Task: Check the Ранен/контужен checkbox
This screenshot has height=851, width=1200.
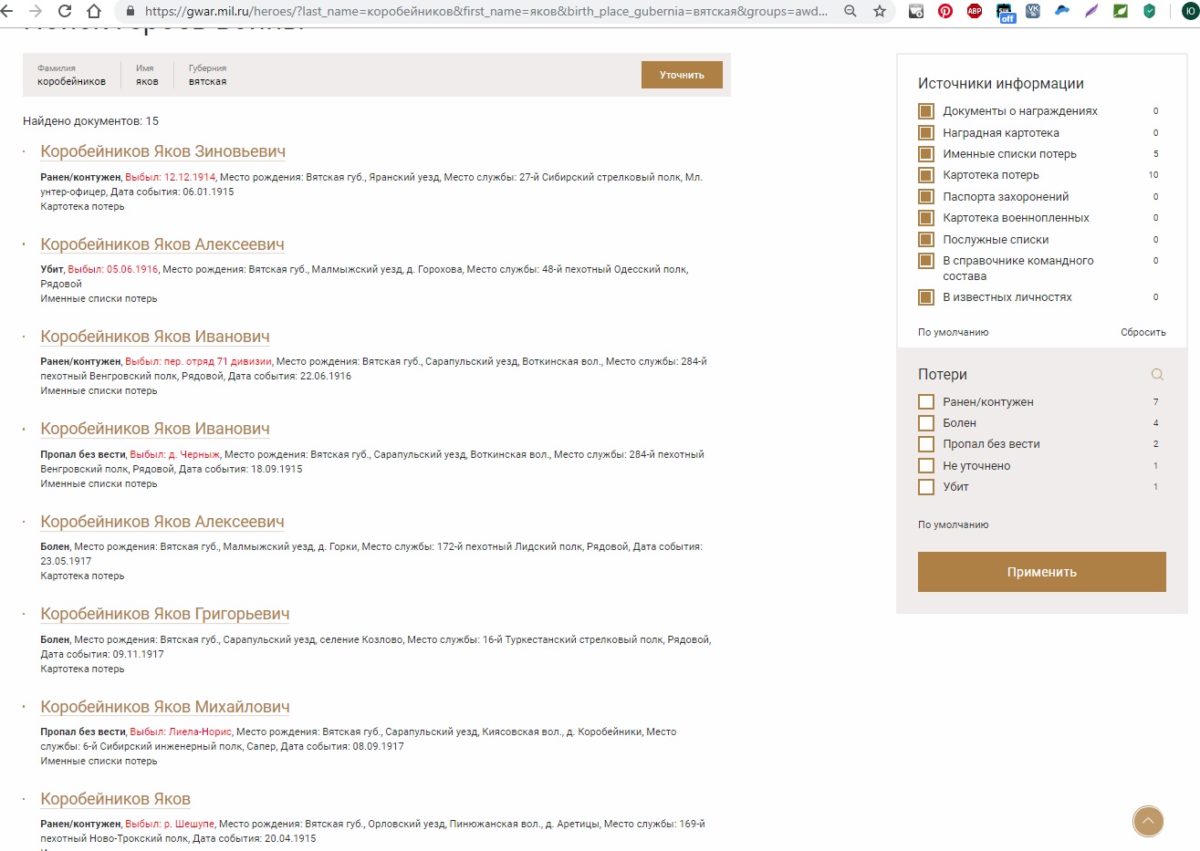Action: [x=926, y=402]
